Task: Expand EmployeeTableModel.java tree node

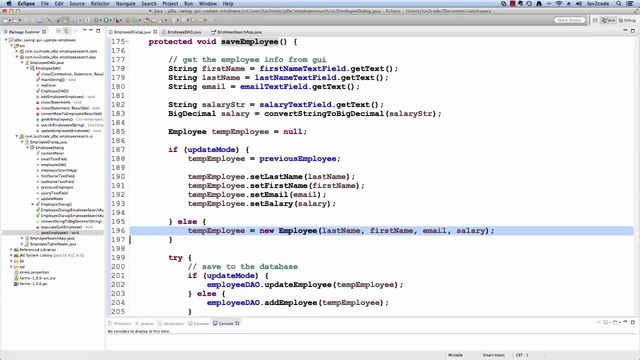Action: (22, 244)
